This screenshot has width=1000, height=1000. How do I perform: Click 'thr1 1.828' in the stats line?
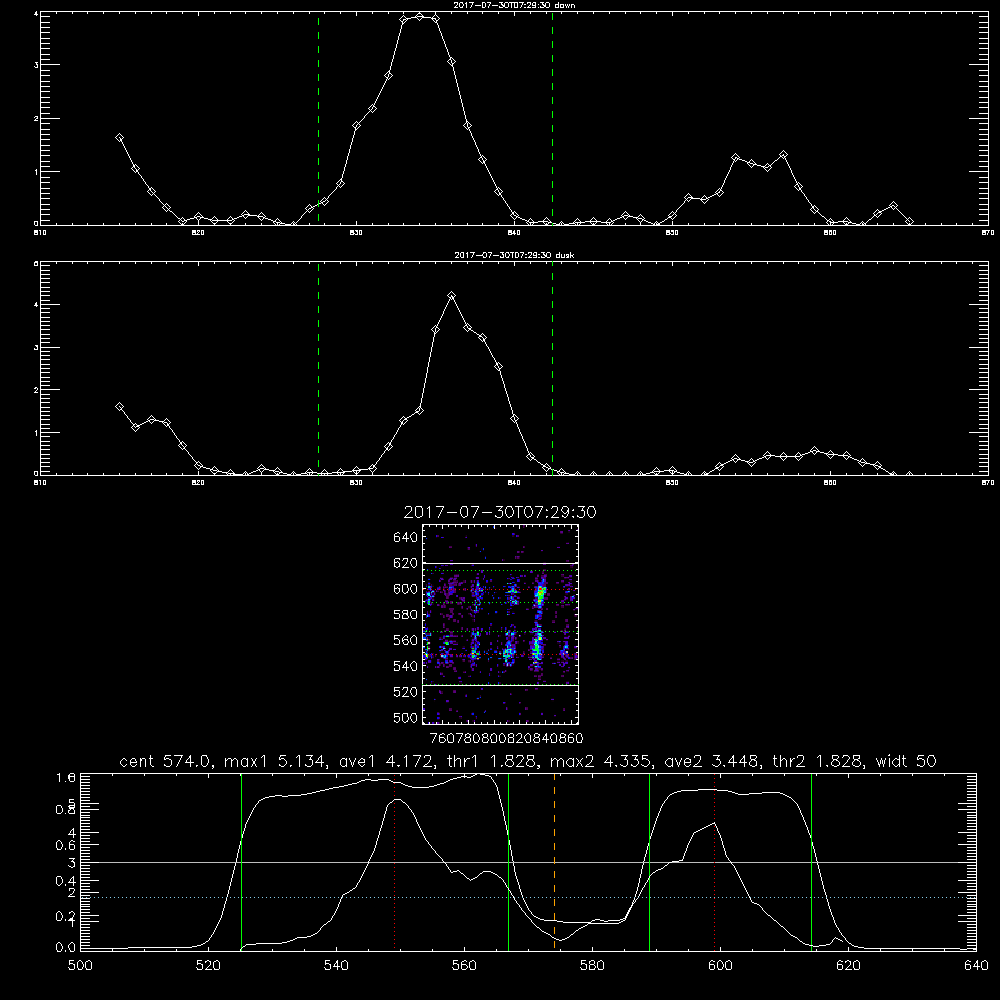(489, 761)
